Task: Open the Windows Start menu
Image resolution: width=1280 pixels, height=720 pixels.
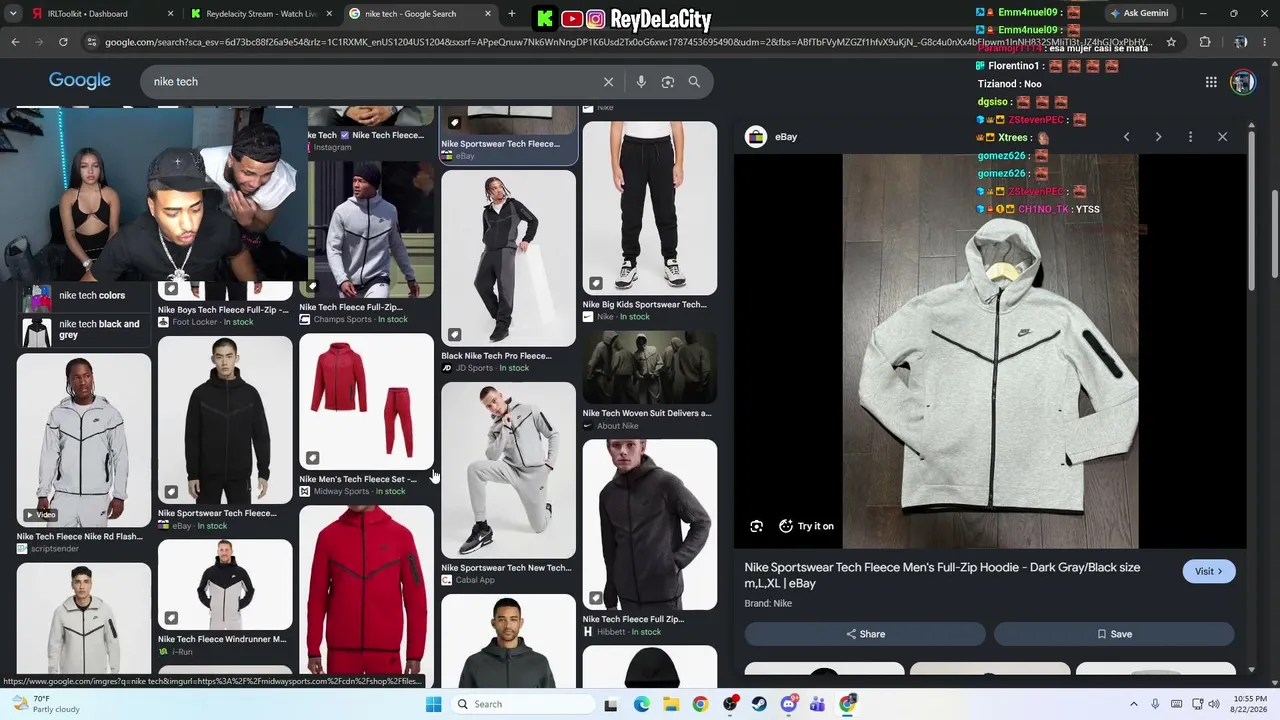Action: (x=433, y=704)
